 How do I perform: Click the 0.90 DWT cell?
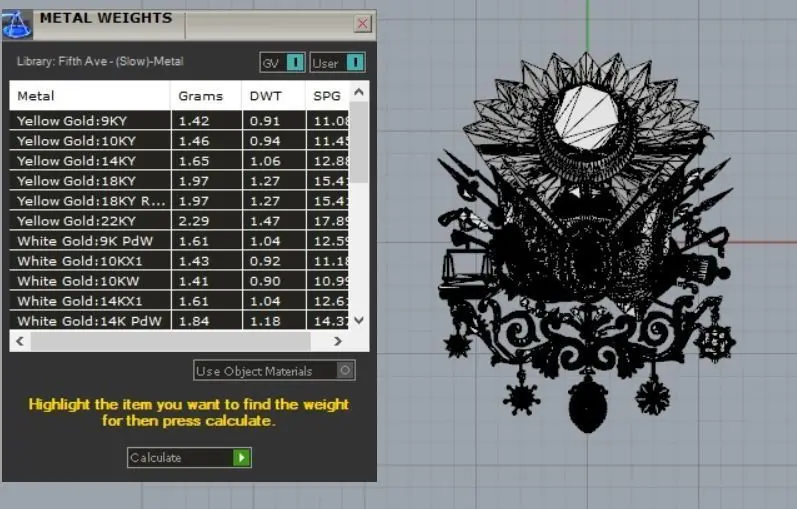[274, 281]
